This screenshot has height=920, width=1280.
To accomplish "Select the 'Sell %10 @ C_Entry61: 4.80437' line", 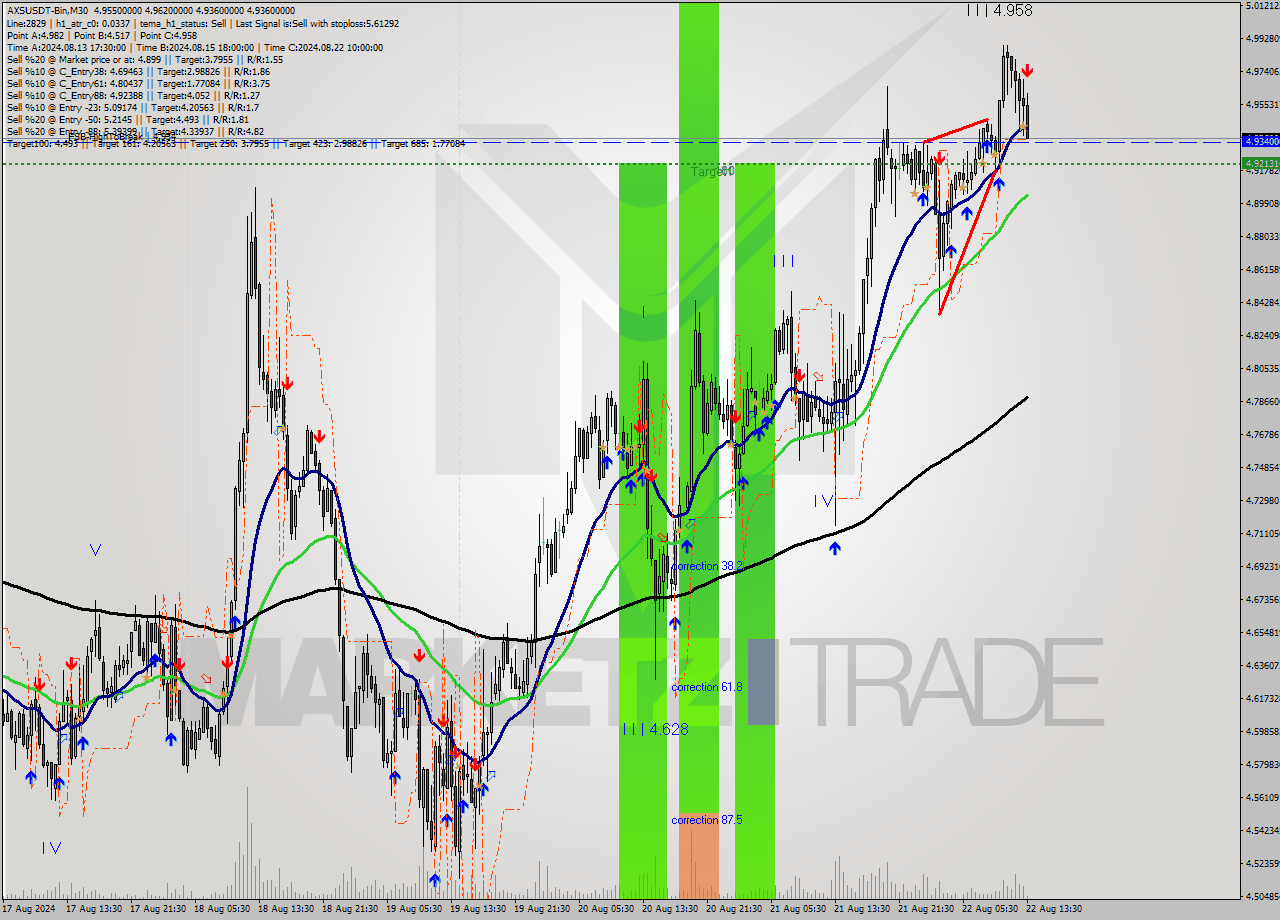I will click(x=138, y=83).
